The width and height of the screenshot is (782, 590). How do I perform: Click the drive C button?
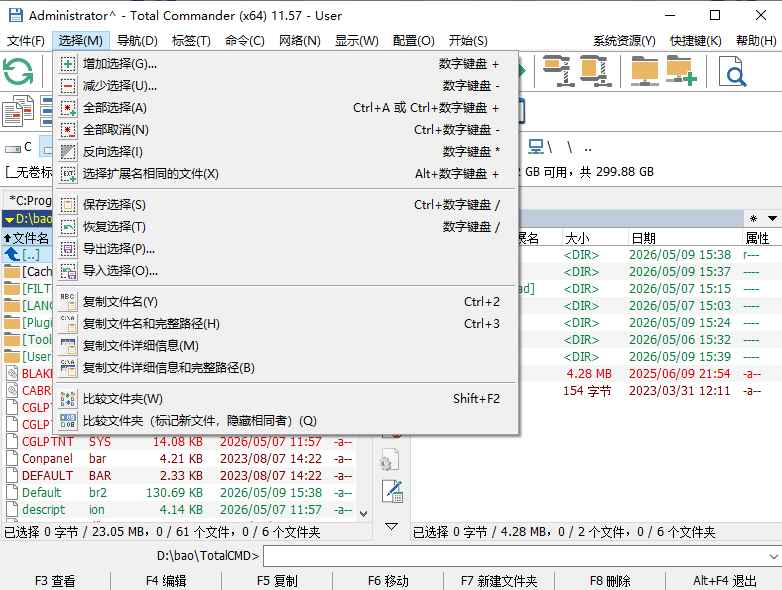[x=18, y=147]
